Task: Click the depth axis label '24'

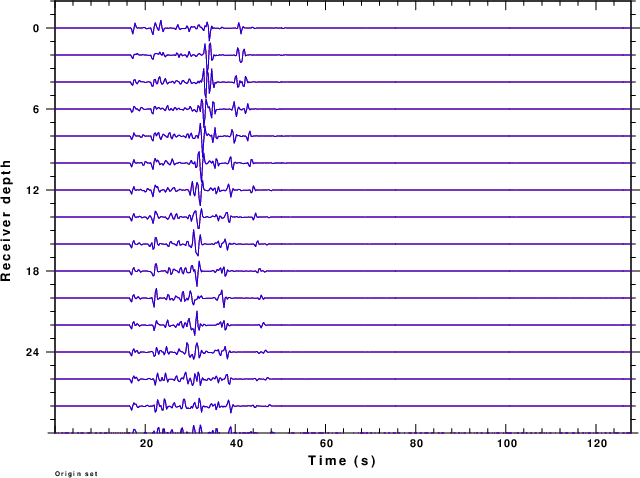Action: click(33, 353)
